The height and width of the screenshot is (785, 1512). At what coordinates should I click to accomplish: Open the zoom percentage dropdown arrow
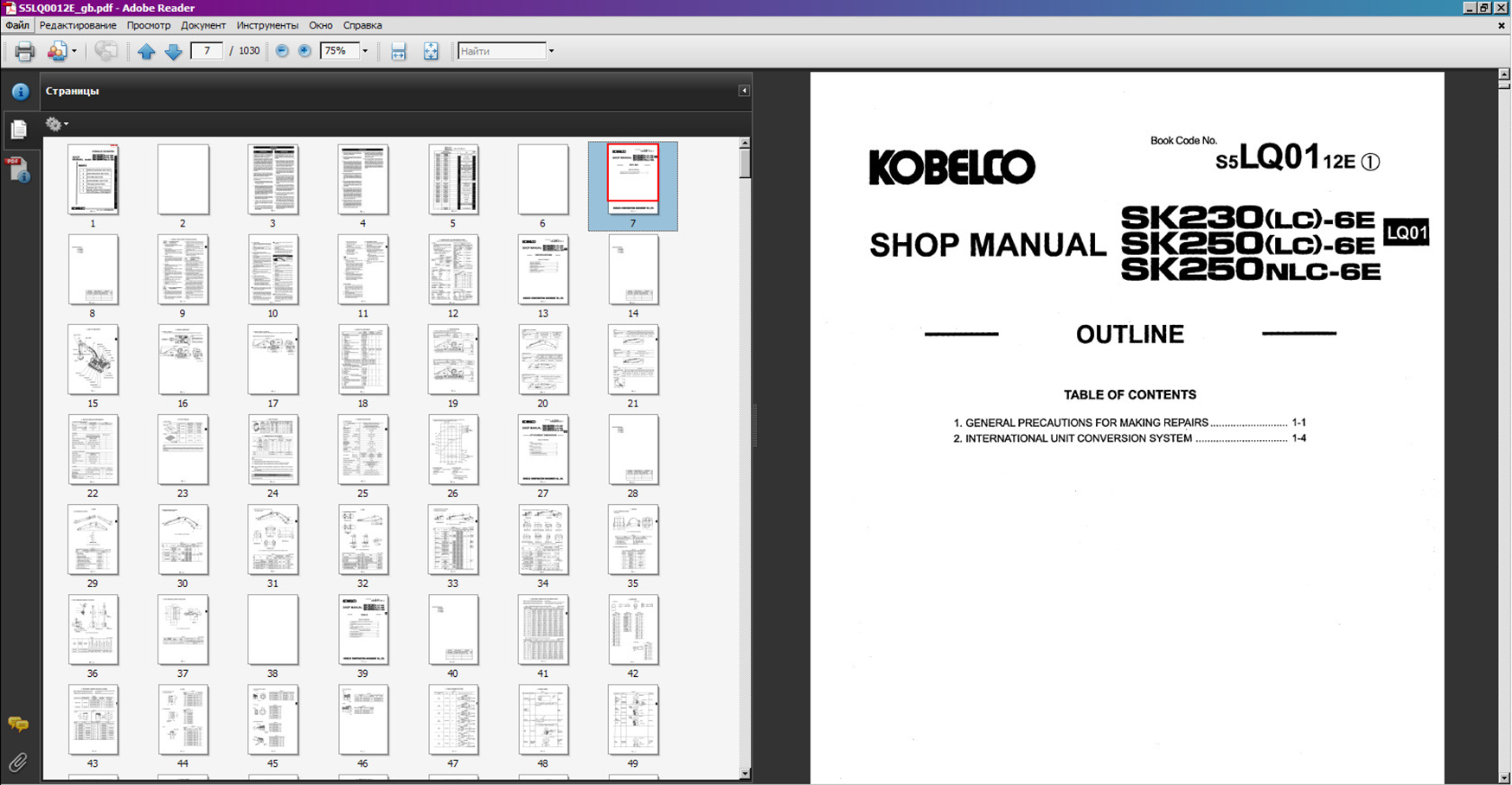(x=365, y=51)
